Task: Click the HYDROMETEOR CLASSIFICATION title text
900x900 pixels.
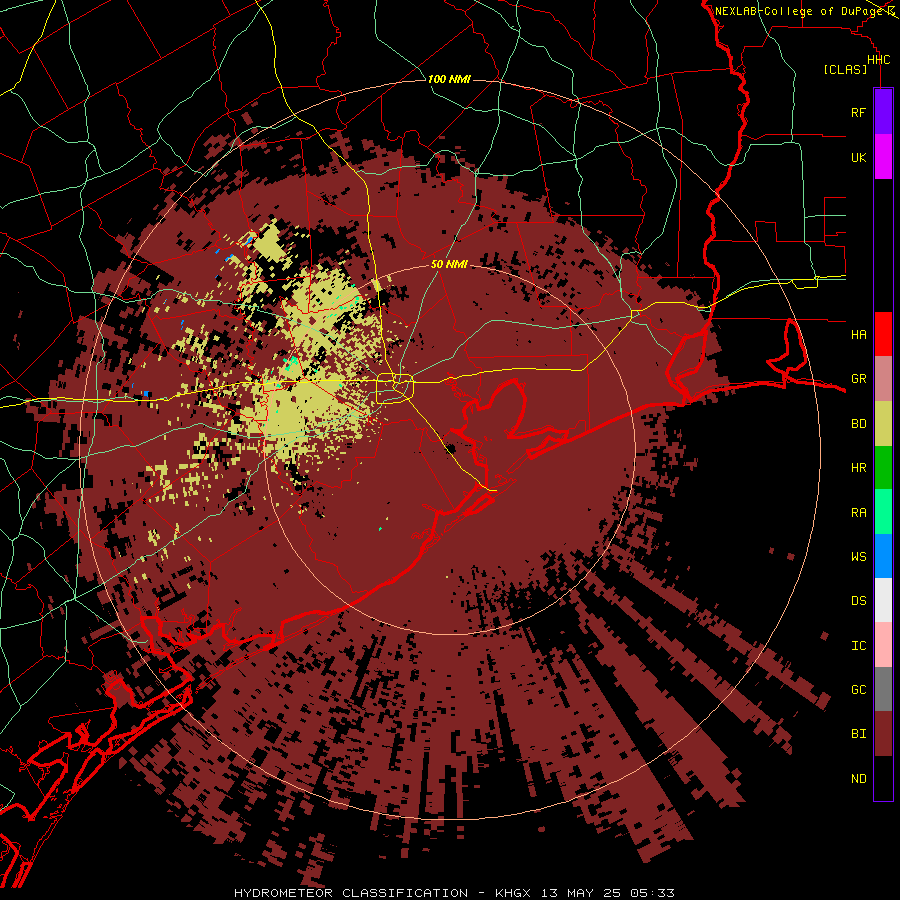Action: [351, 893]
